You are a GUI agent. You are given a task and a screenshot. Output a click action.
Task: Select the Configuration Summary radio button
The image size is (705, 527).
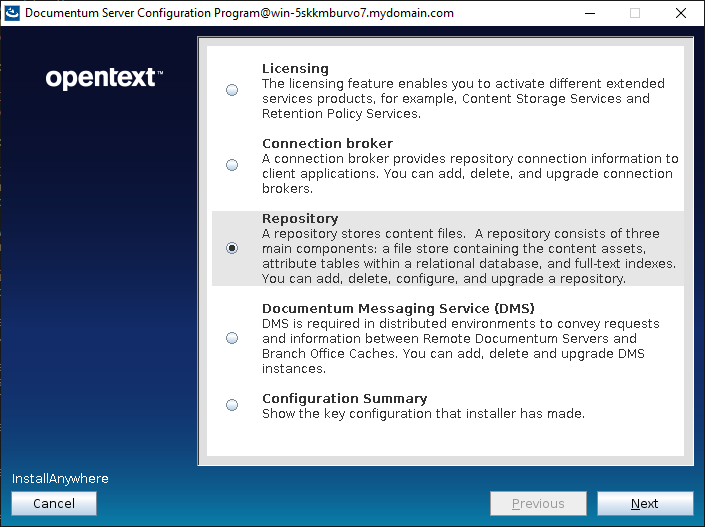(232, 405)
